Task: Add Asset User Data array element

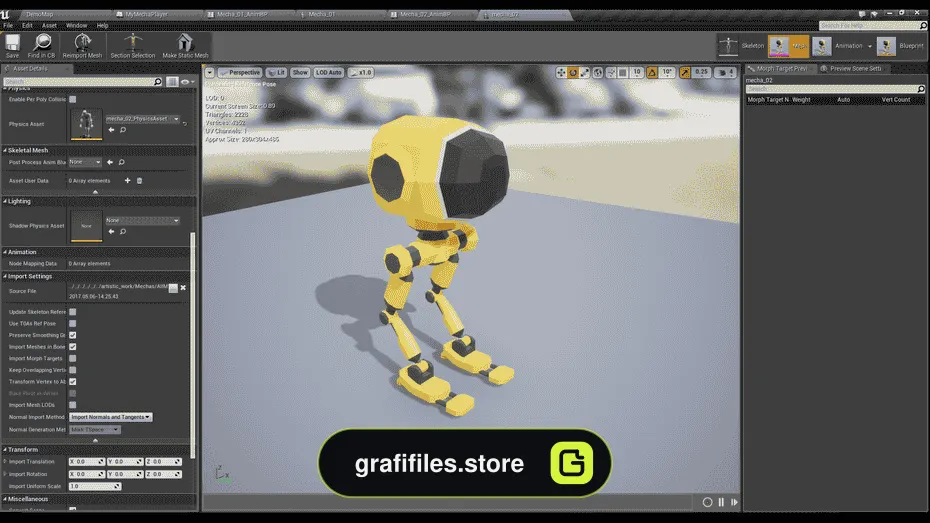Action: 128,180
